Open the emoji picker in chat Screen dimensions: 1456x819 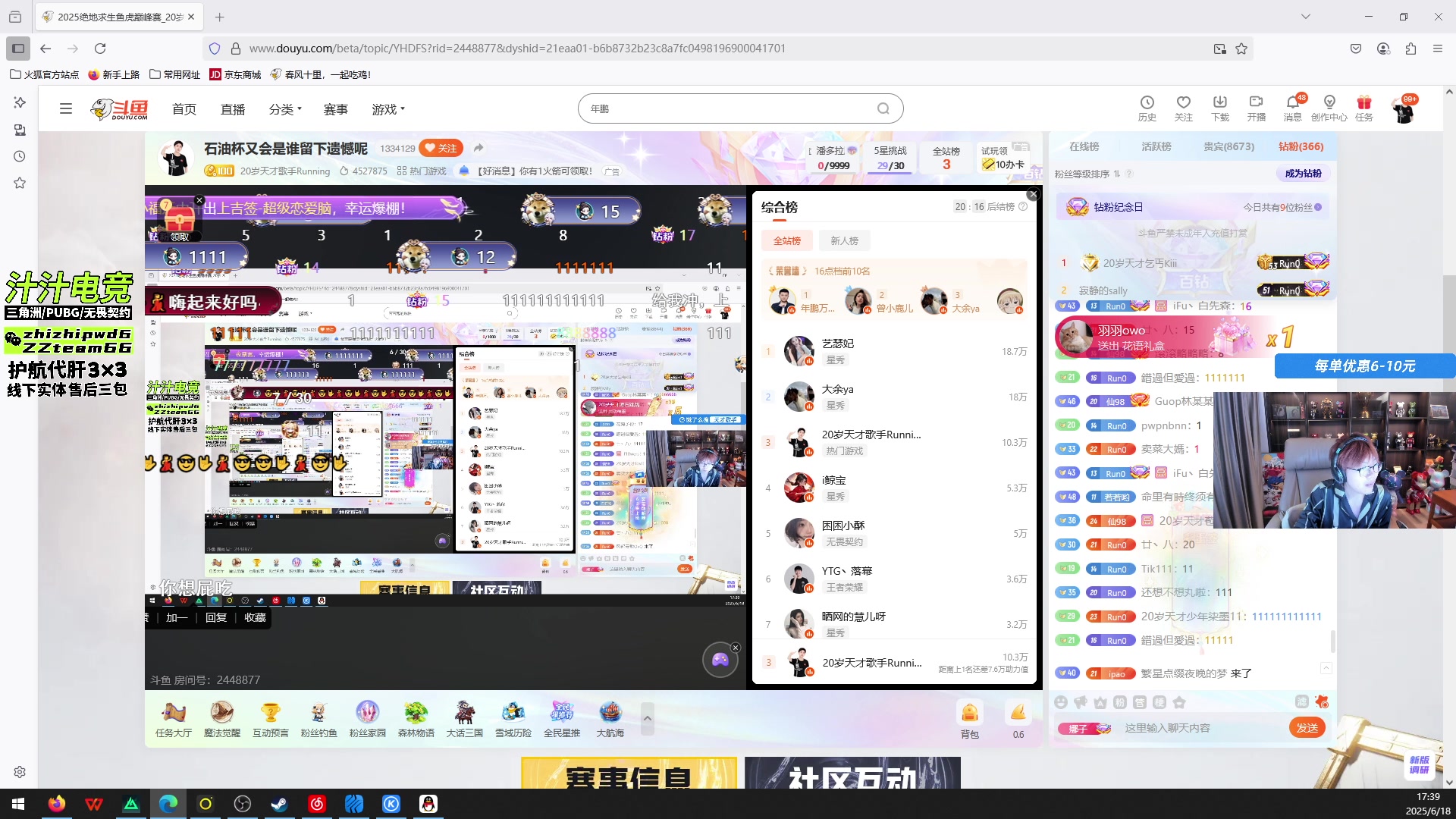(x=1061, y=702)
